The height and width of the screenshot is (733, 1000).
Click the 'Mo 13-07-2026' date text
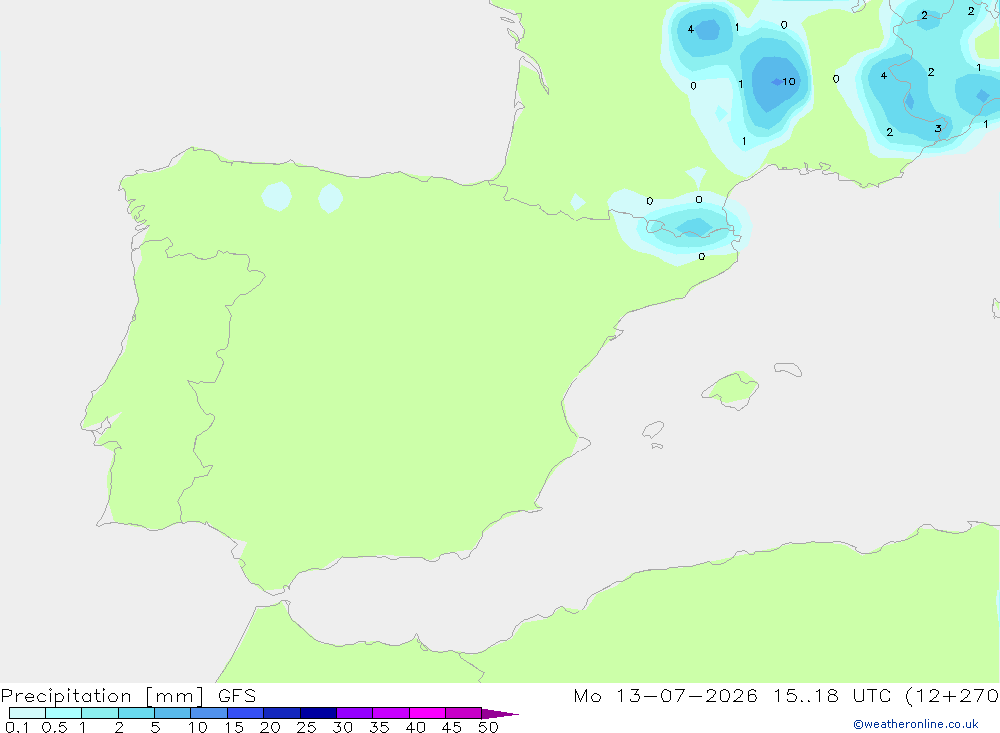pos(666,695)
